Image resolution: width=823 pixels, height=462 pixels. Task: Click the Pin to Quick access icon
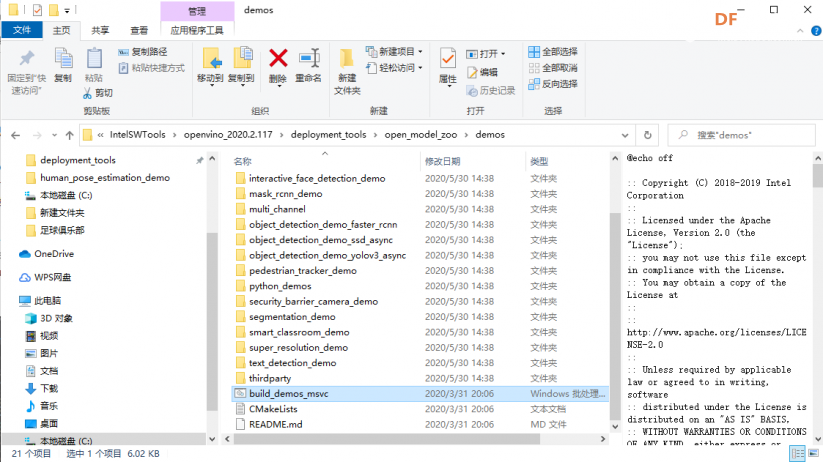(27, 59)
